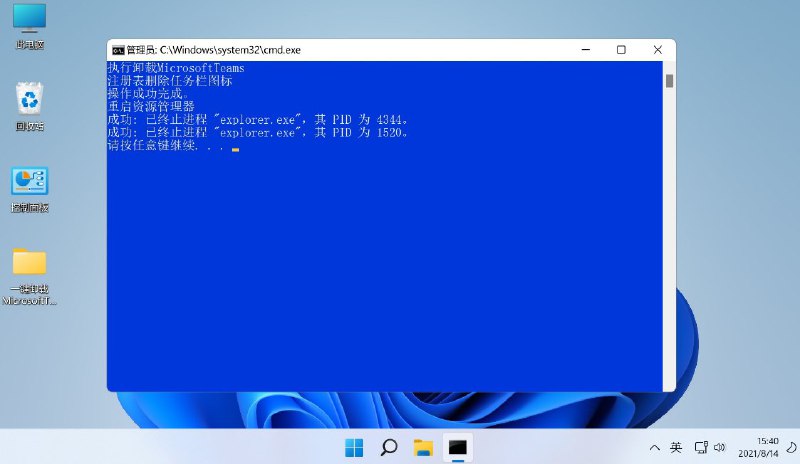
Task: Open volume speaker tray icon
Action: coord(719,448)
